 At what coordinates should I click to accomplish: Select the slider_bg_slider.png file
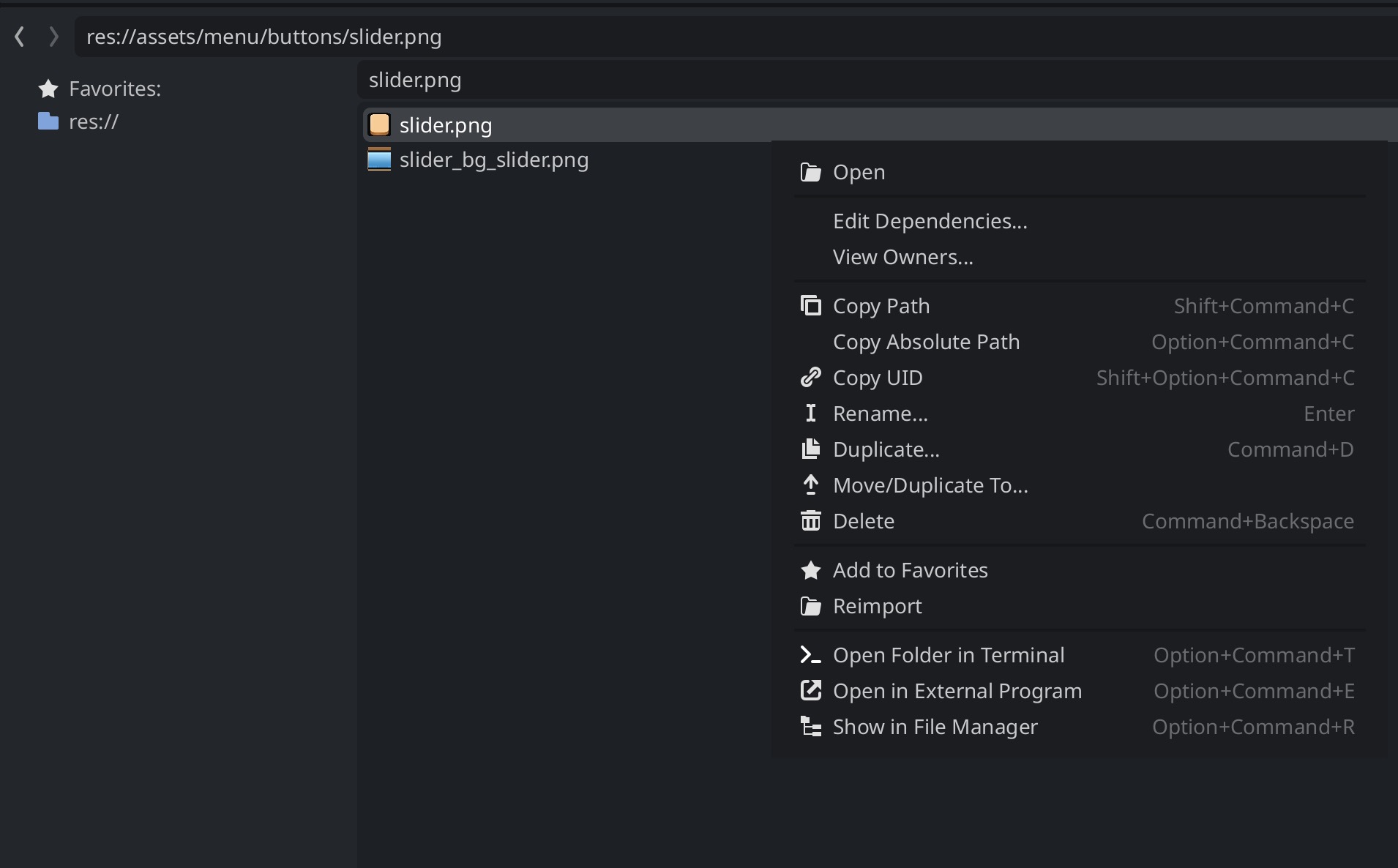(494, 160)
